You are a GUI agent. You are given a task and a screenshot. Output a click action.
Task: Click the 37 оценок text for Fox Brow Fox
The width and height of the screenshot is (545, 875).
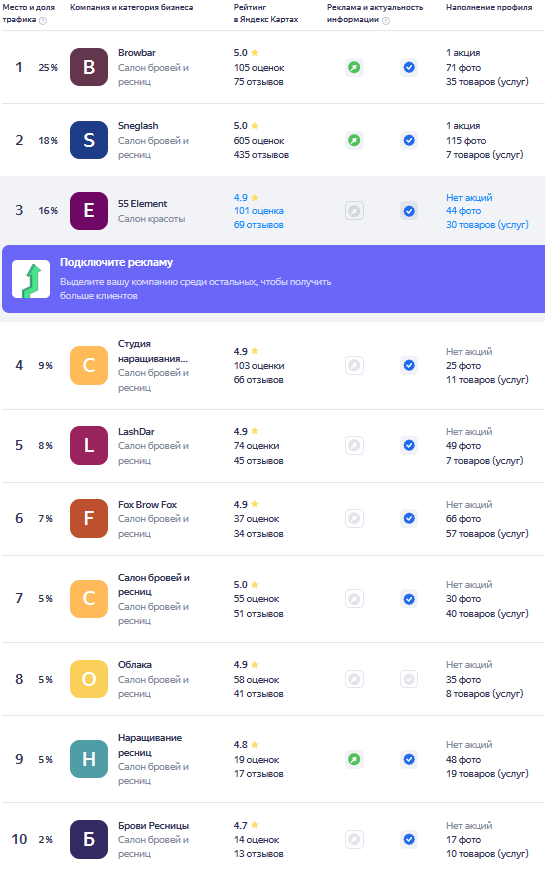257,518
